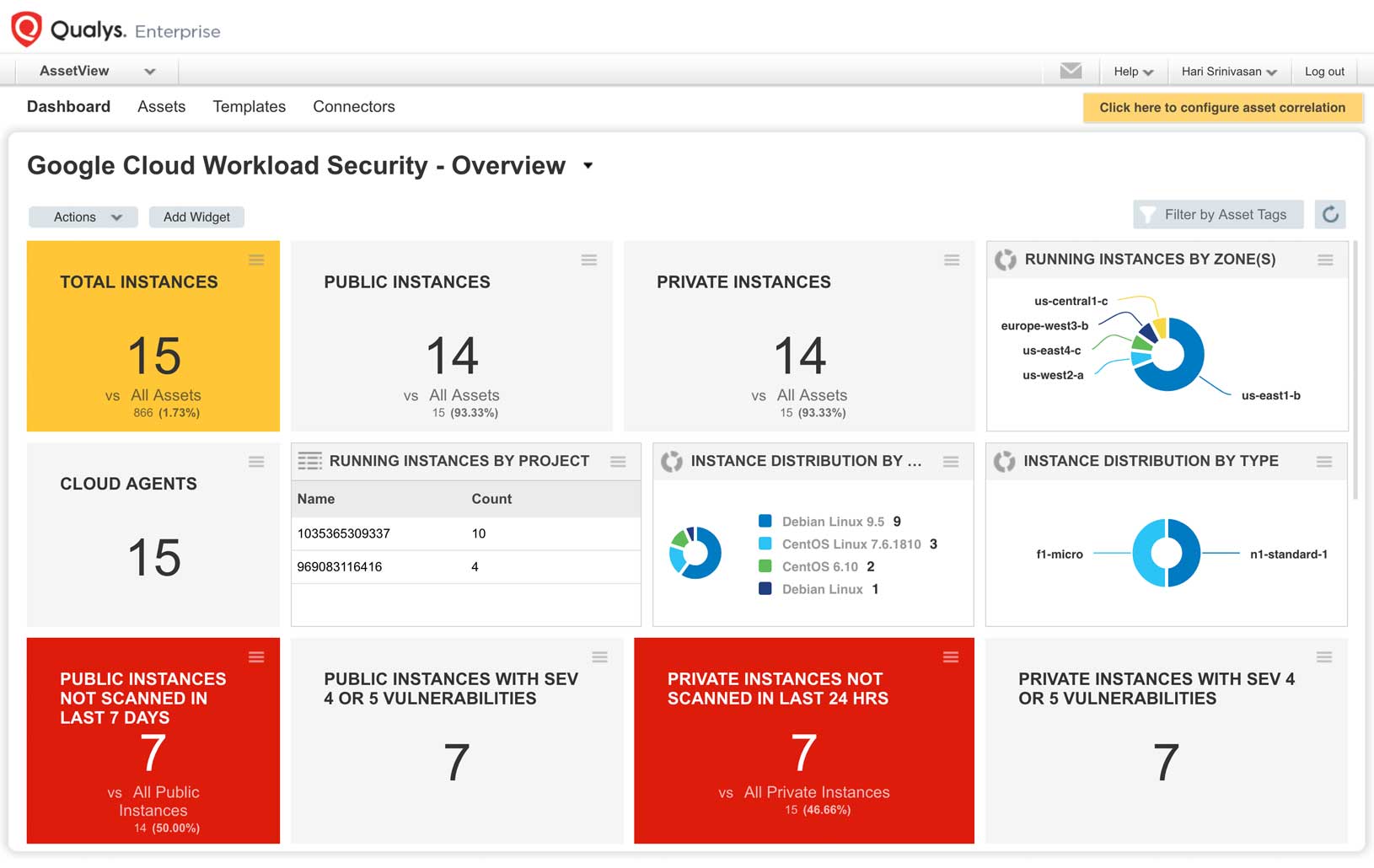The height and width of the screenshot is (868, 1374).
Task: Expand the Actions dropdown
Action: pos(82,217)
